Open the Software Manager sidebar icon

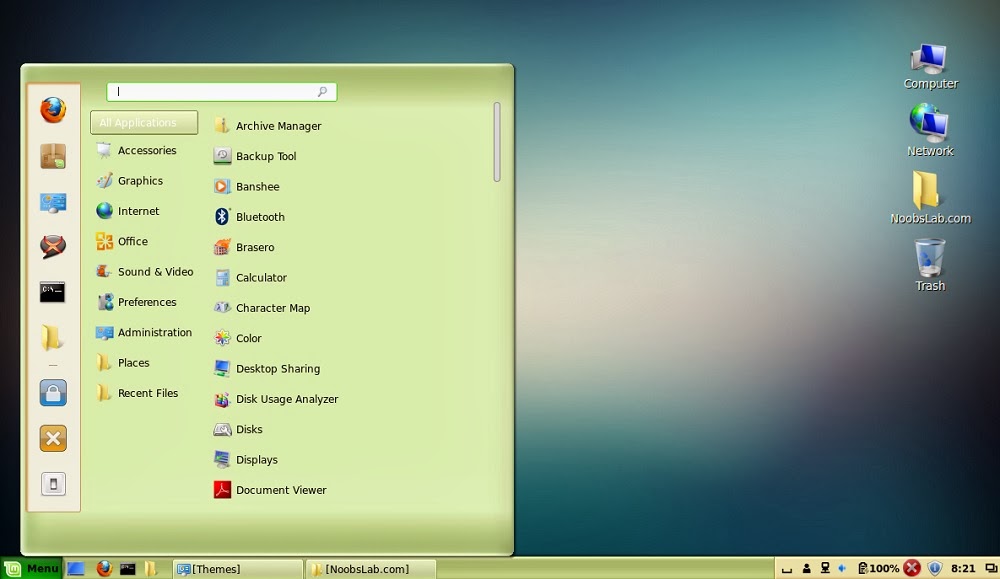(52, 156)
